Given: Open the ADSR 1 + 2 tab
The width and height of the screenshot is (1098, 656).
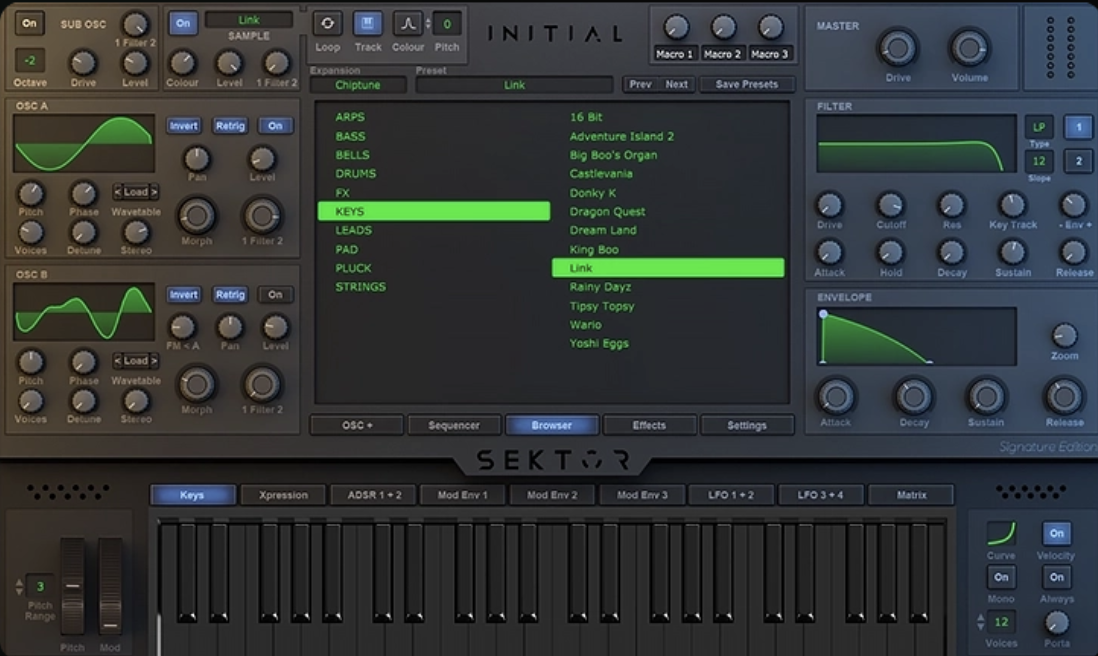Looking at the screenshot, I should pyautogui.click(x=374, y=495).
